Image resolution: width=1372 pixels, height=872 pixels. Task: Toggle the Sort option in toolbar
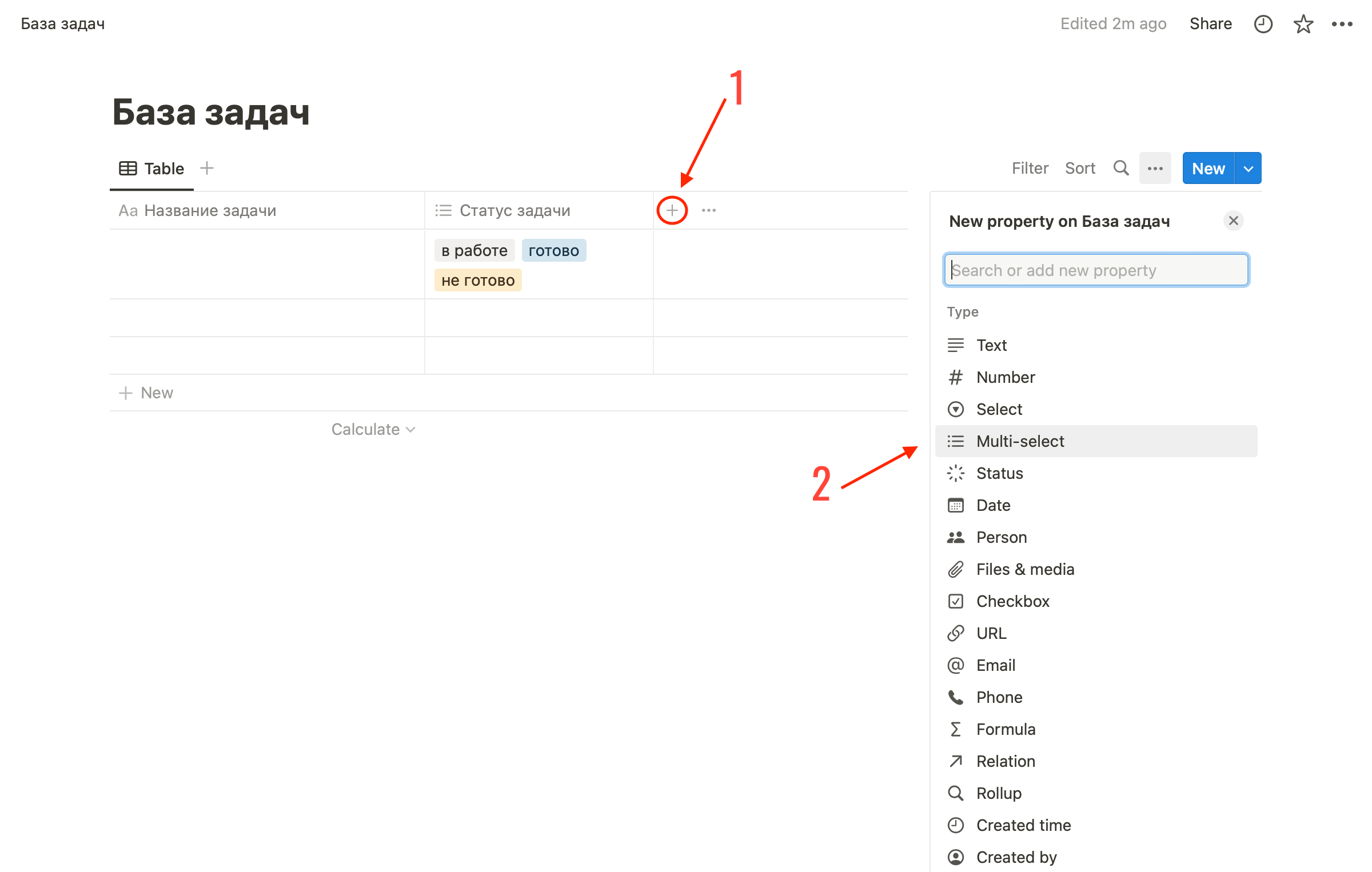pyautogui.click(x=1080, y=168)
